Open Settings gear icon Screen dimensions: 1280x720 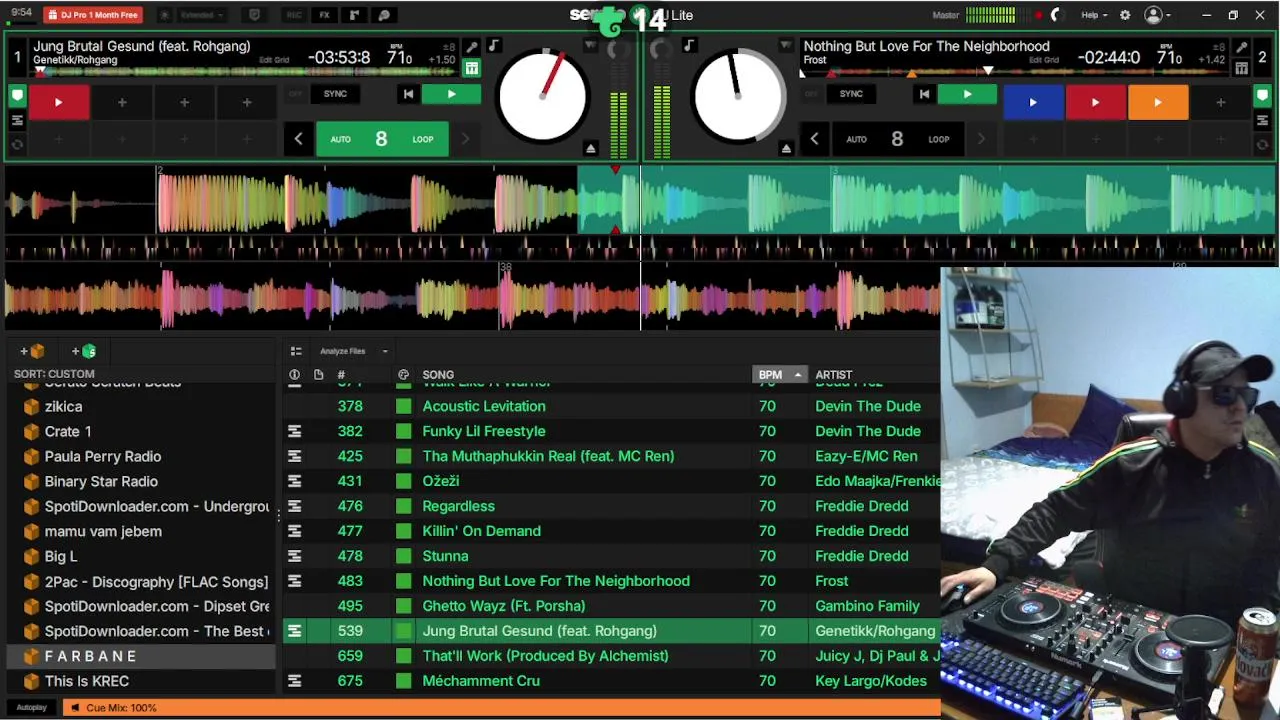tap(1125, 15)
